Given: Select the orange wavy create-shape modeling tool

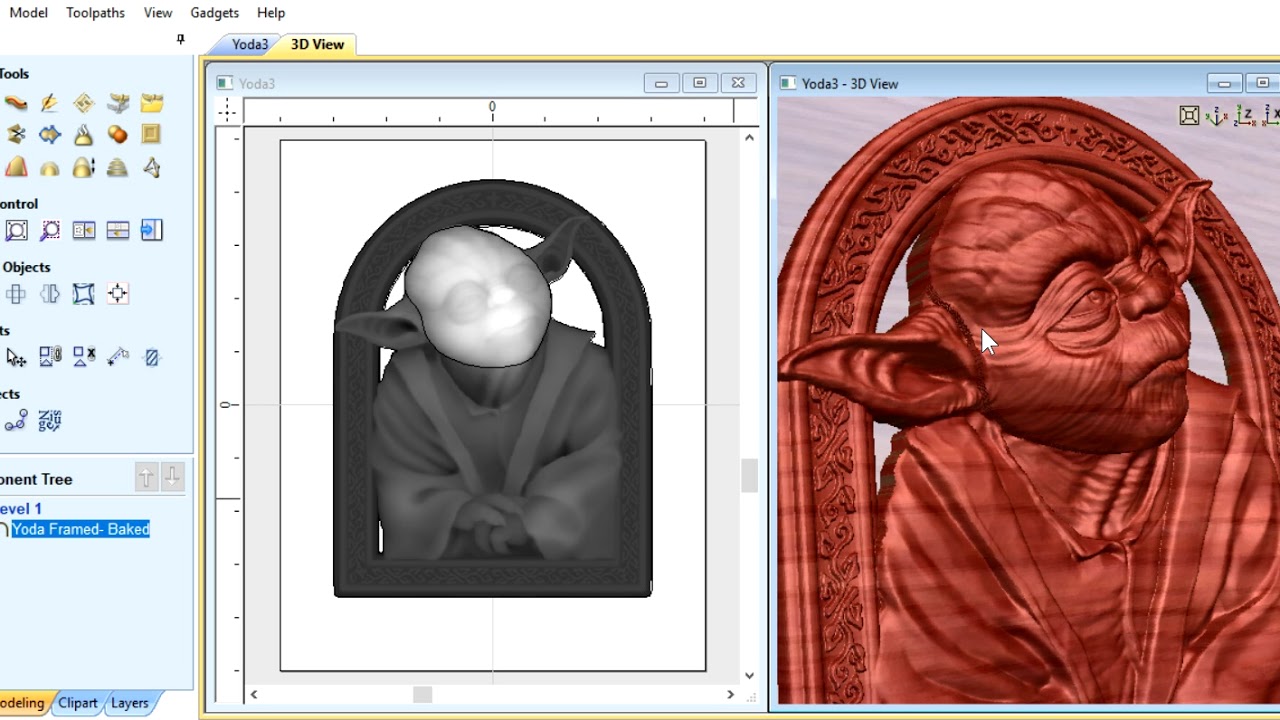Looking at the screenshot, I should tap(16, 103).
